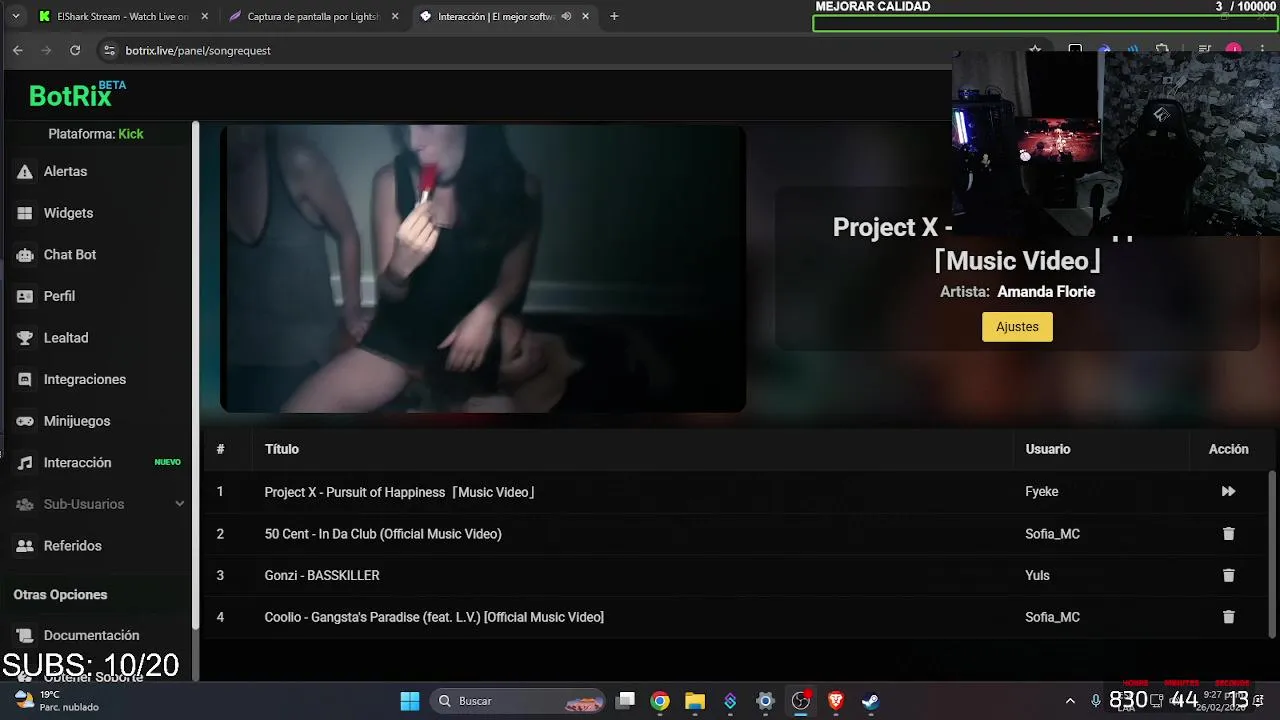1280x720 pixels.
Task: Click the Chat Bot robot icon
Action: tap(25, 255)
